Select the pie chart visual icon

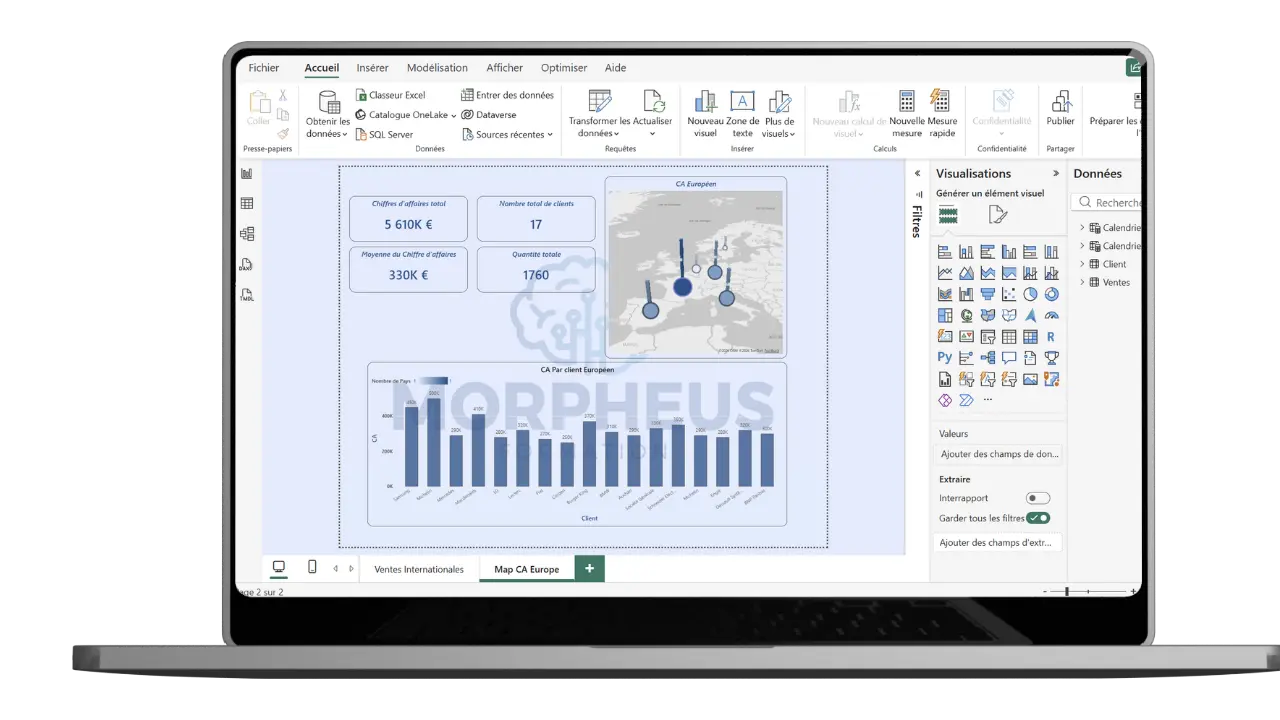click(1029, 293)
